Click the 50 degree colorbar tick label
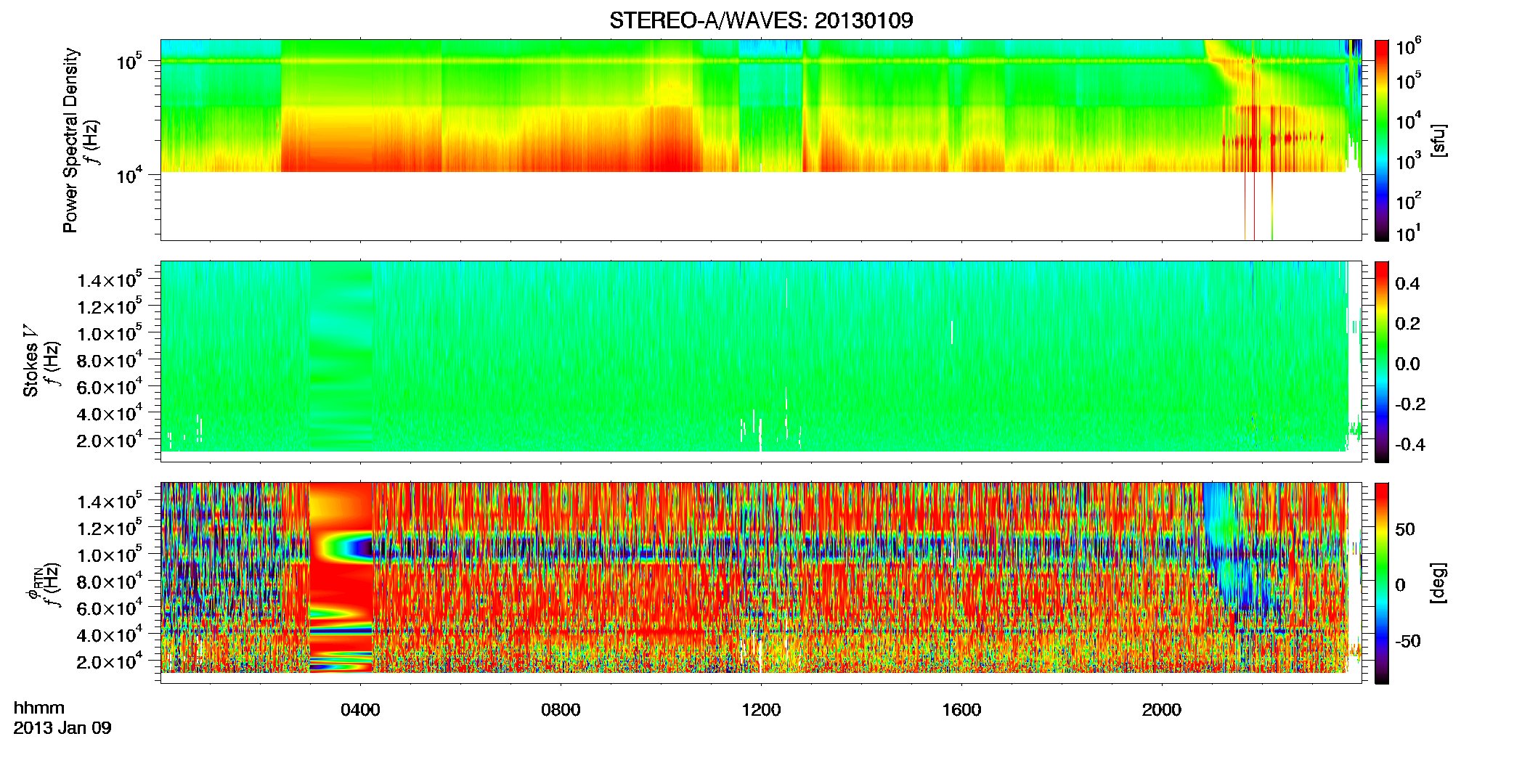This screenshot has width=1522, height=784. point(1405,529)
